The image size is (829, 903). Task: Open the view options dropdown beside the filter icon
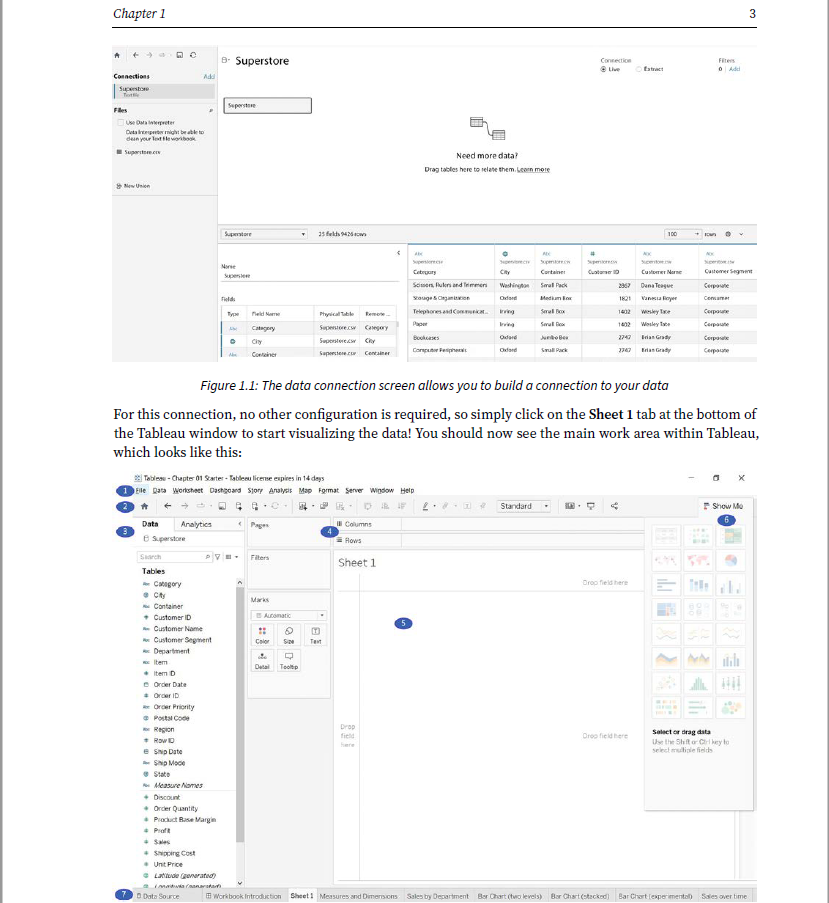(x=232, y=557)
